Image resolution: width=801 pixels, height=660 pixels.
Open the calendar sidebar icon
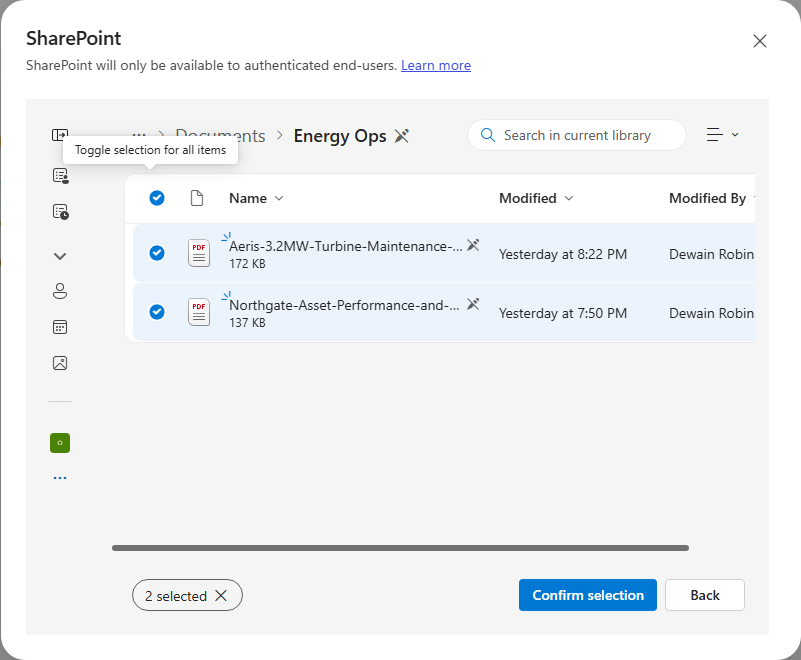(60, 327)
